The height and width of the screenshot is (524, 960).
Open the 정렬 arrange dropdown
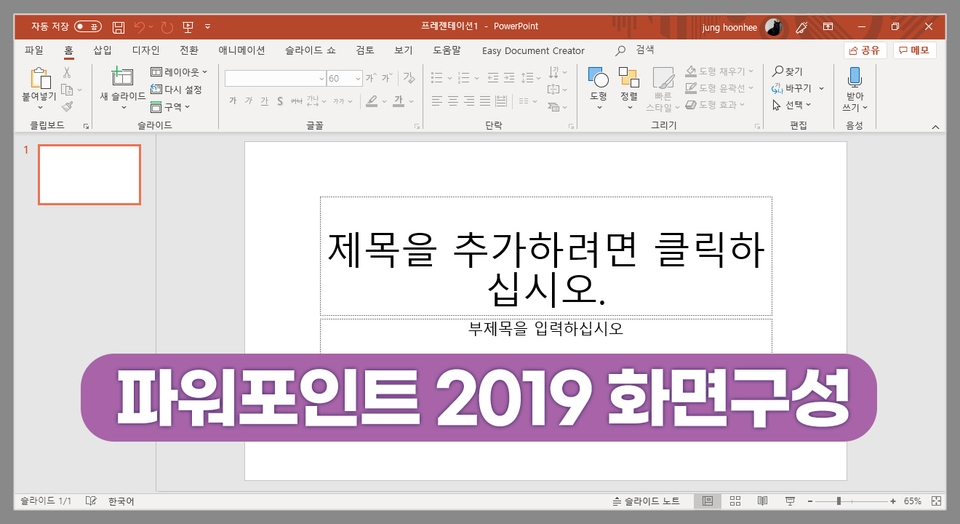tap(629, 88)
